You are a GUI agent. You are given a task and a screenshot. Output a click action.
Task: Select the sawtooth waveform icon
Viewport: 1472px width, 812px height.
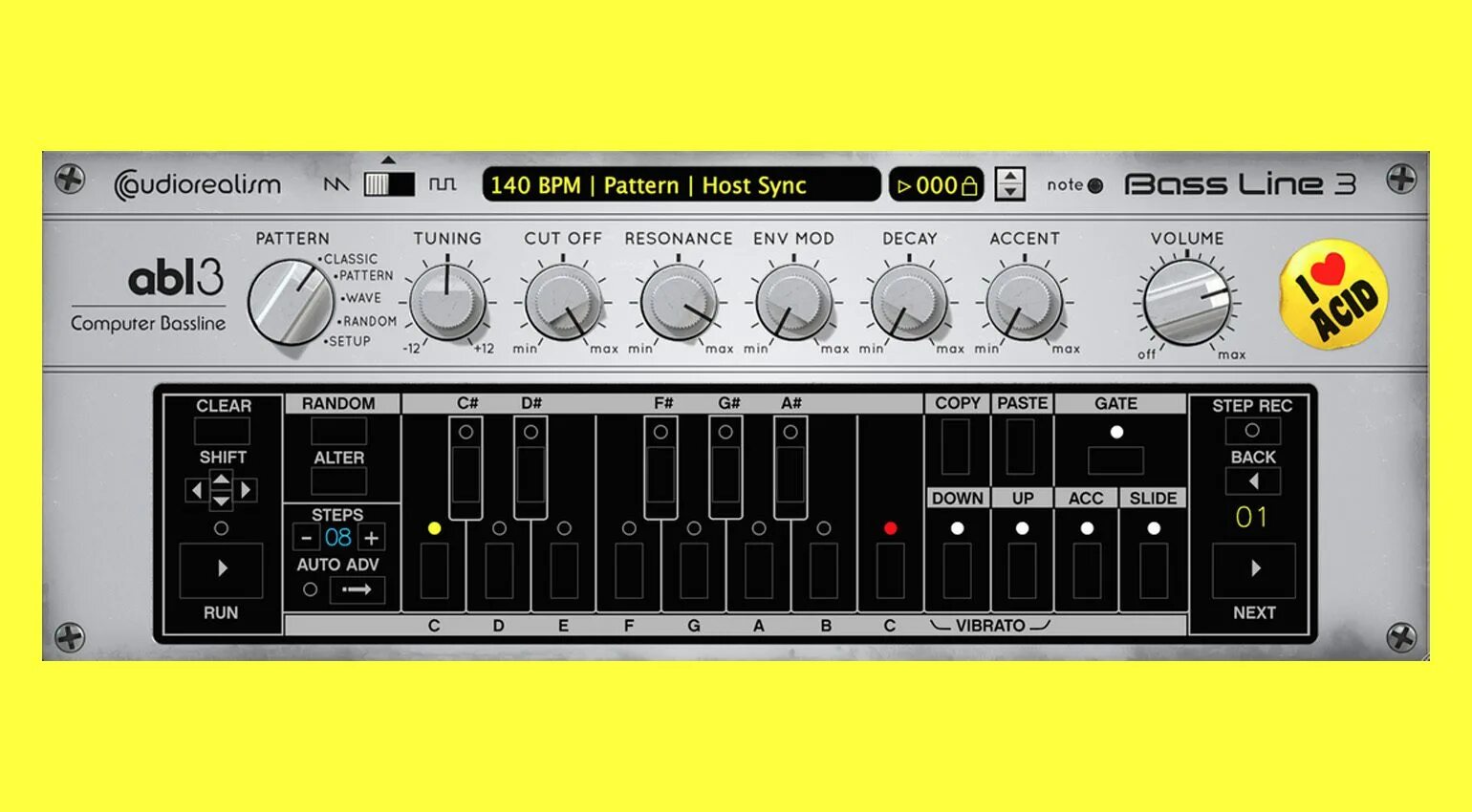click(336, 184)
